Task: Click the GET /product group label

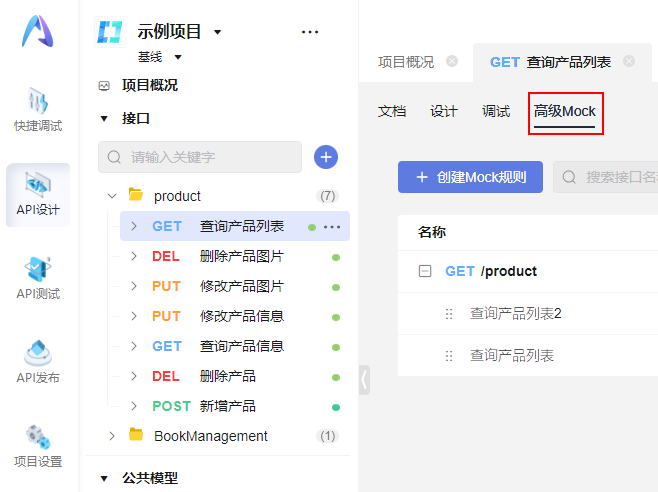Action: 491,271
